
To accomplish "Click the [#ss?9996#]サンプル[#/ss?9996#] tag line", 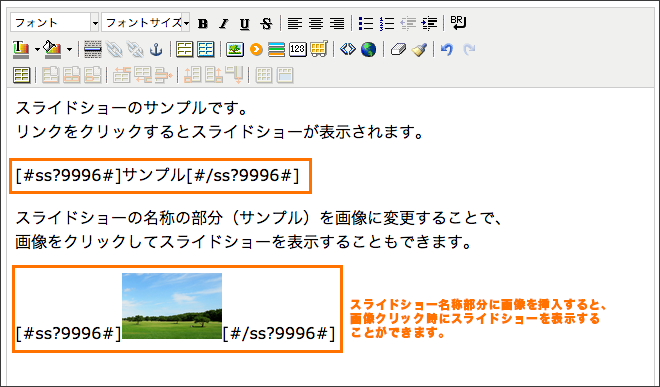I will (x=157, y=176).
